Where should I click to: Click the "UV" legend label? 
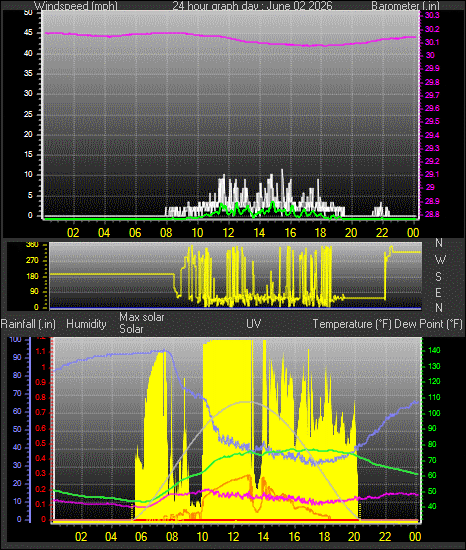pyautogui.click(x=254, y=323)
